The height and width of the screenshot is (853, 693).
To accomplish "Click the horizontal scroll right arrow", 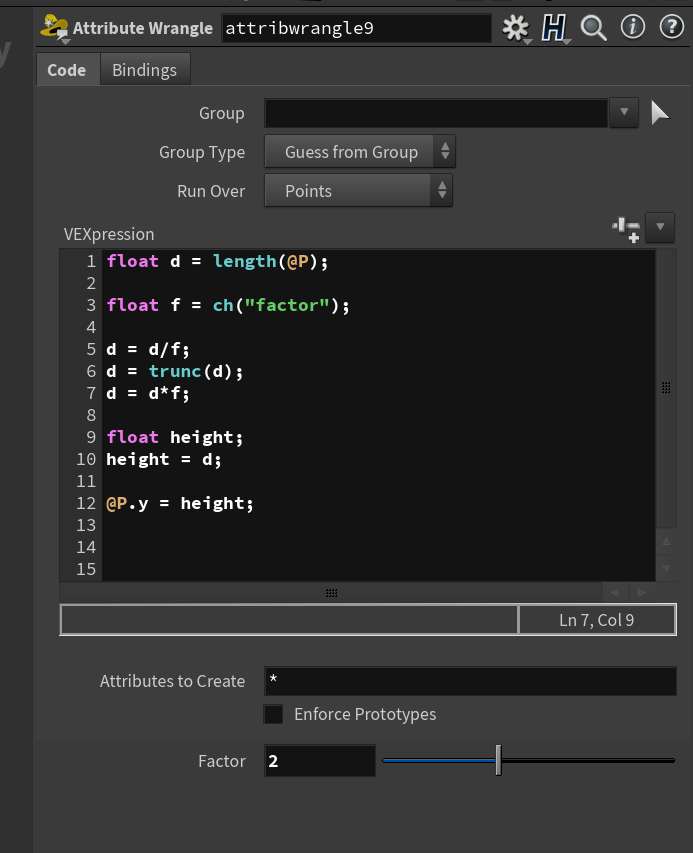I will (642, 592).
